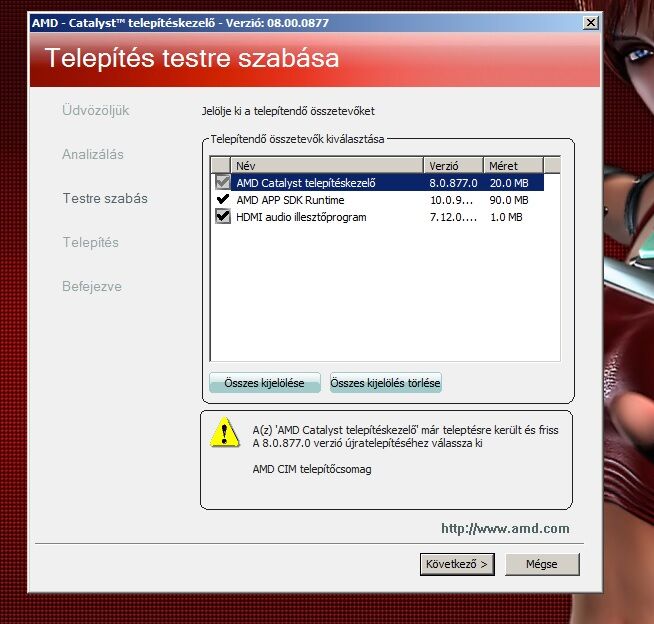Click the Összes kijelölése button
This screenshot has width=654, height=624.
265,382
